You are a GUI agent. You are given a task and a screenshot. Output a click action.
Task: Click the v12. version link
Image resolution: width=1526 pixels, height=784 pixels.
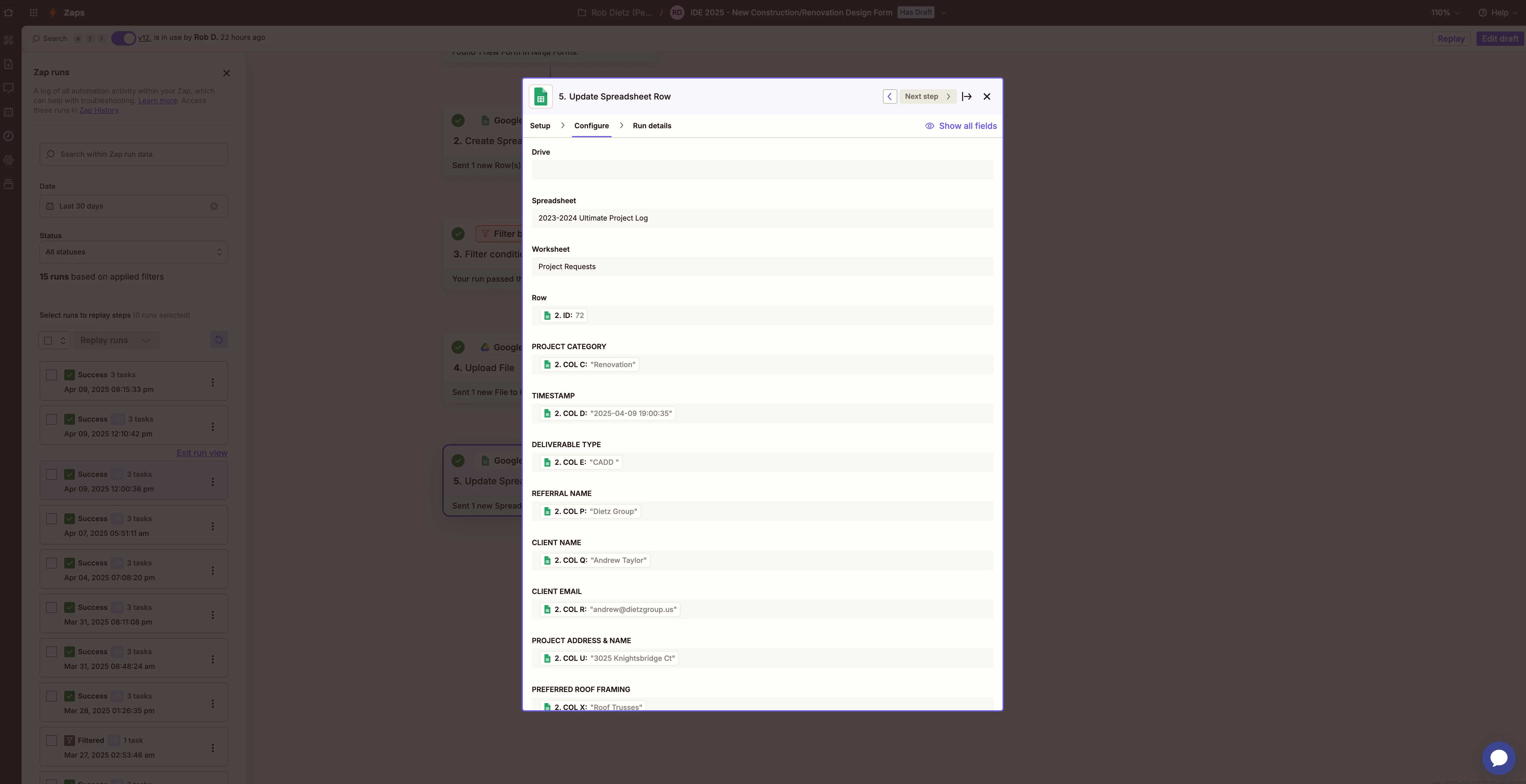tap(145, 37)
